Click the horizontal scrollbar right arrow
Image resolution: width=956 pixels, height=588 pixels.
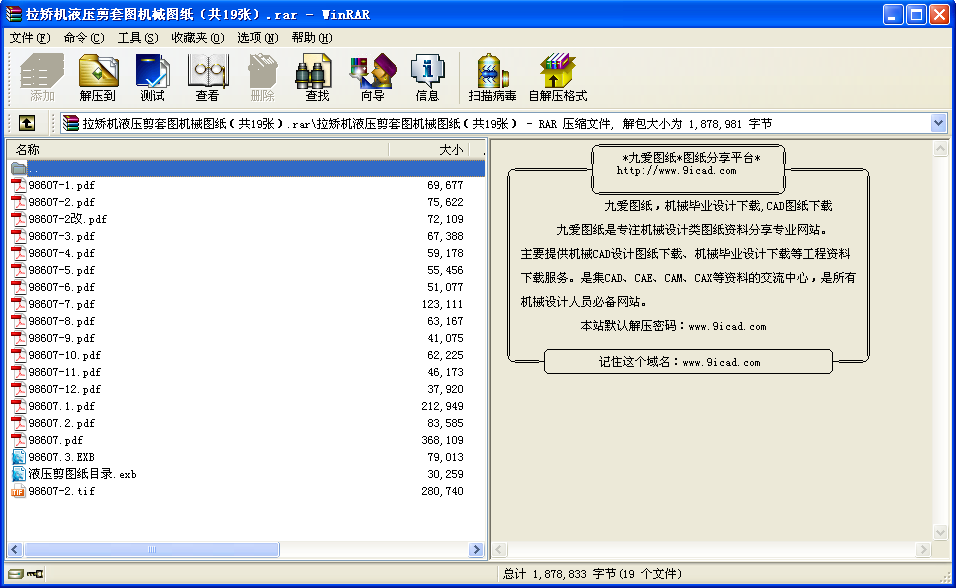pos(476,550)
